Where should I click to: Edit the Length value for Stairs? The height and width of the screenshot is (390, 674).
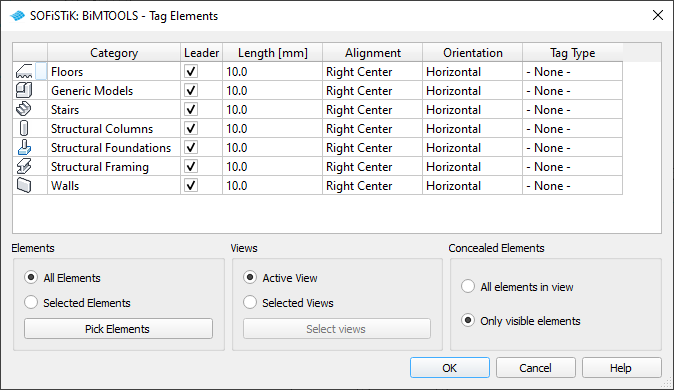click(273, 109)
